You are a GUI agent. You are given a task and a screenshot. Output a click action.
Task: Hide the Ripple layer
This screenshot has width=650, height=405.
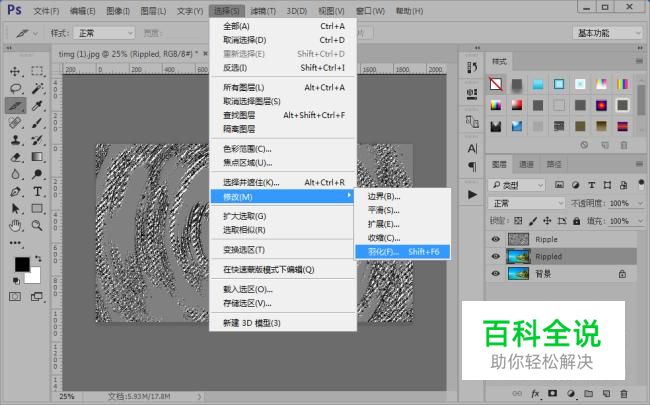(x=495, y=239)
